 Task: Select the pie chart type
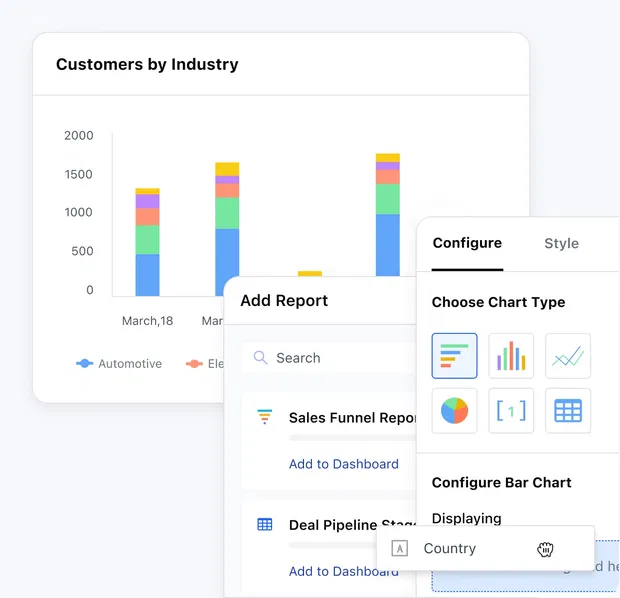(454, 411)
